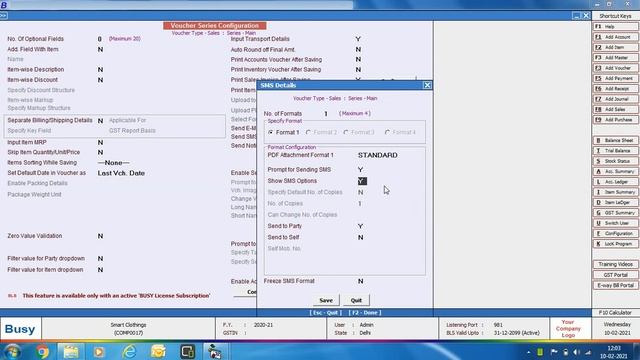The height and width of the screenshot is (360, 640).
Task: Click the Last Vch. Date default date value
Action: point(121,173)
